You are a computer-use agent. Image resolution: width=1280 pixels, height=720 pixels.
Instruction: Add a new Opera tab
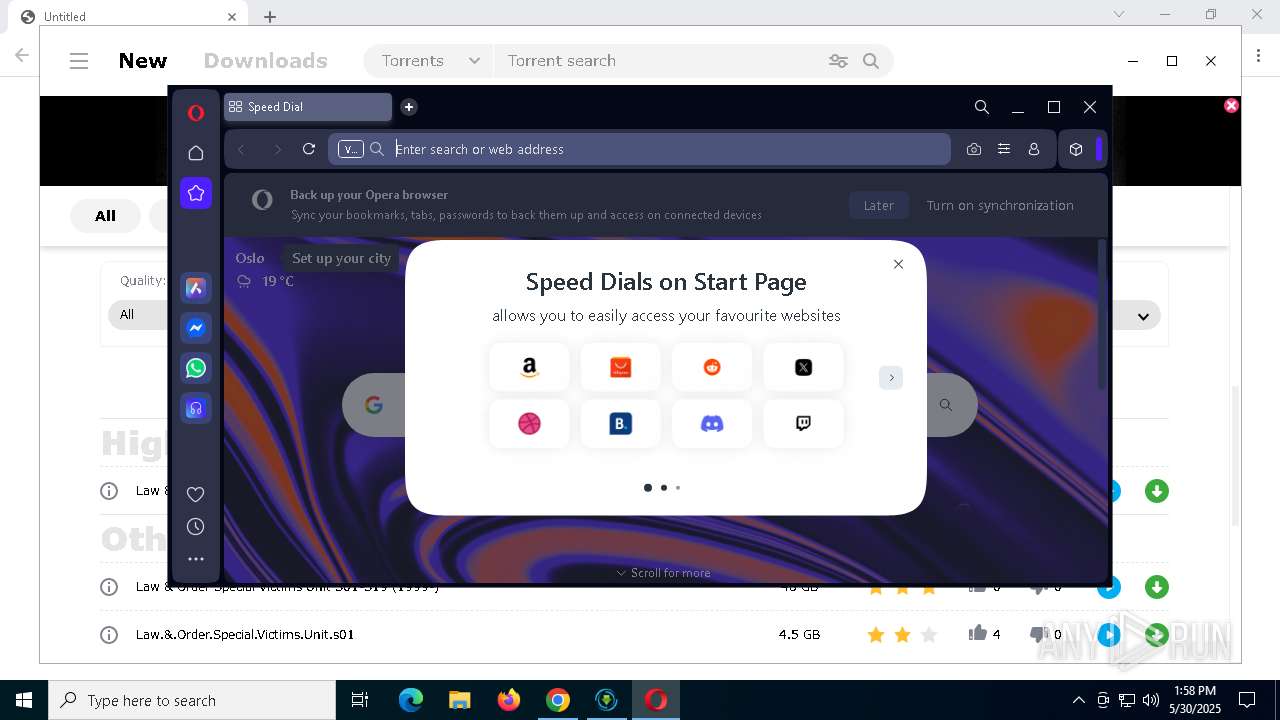409,107
